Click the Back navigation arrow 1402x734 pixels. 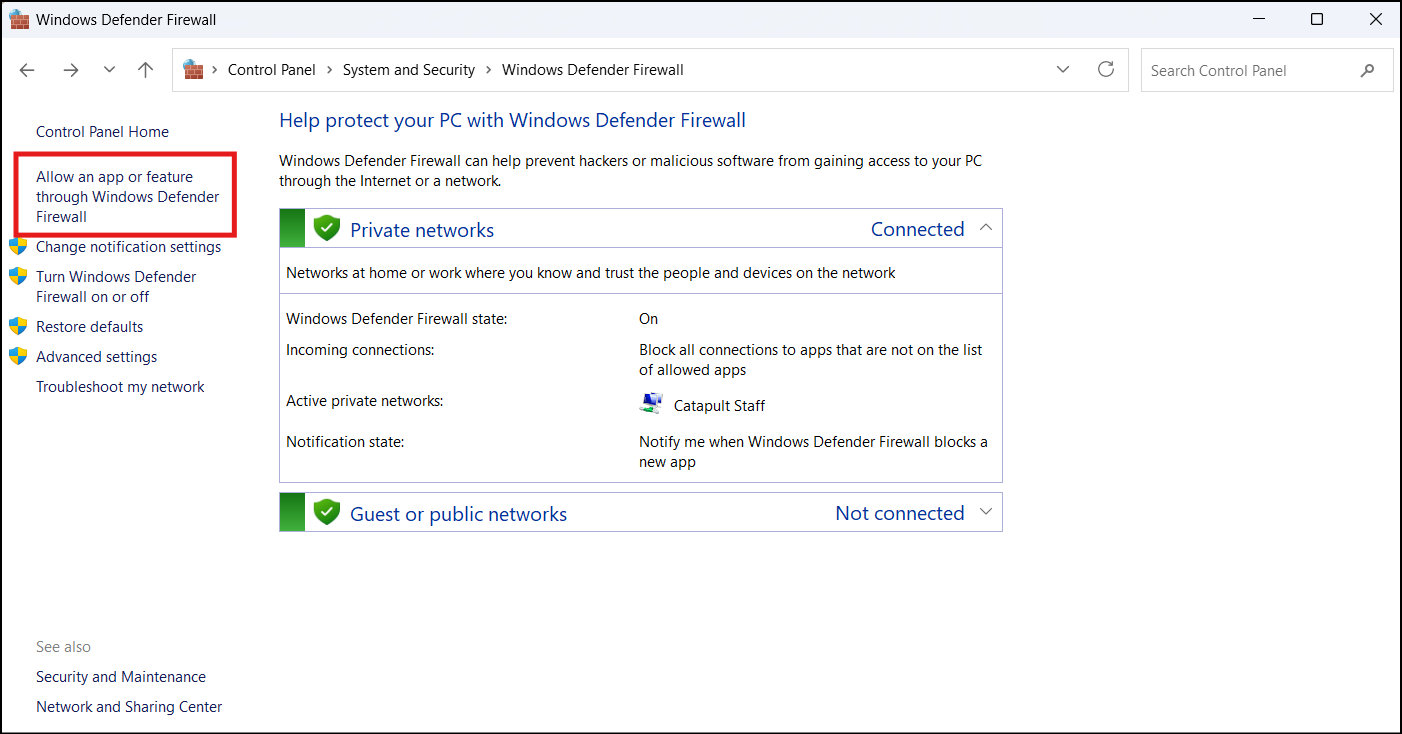[x=27, y=70]
